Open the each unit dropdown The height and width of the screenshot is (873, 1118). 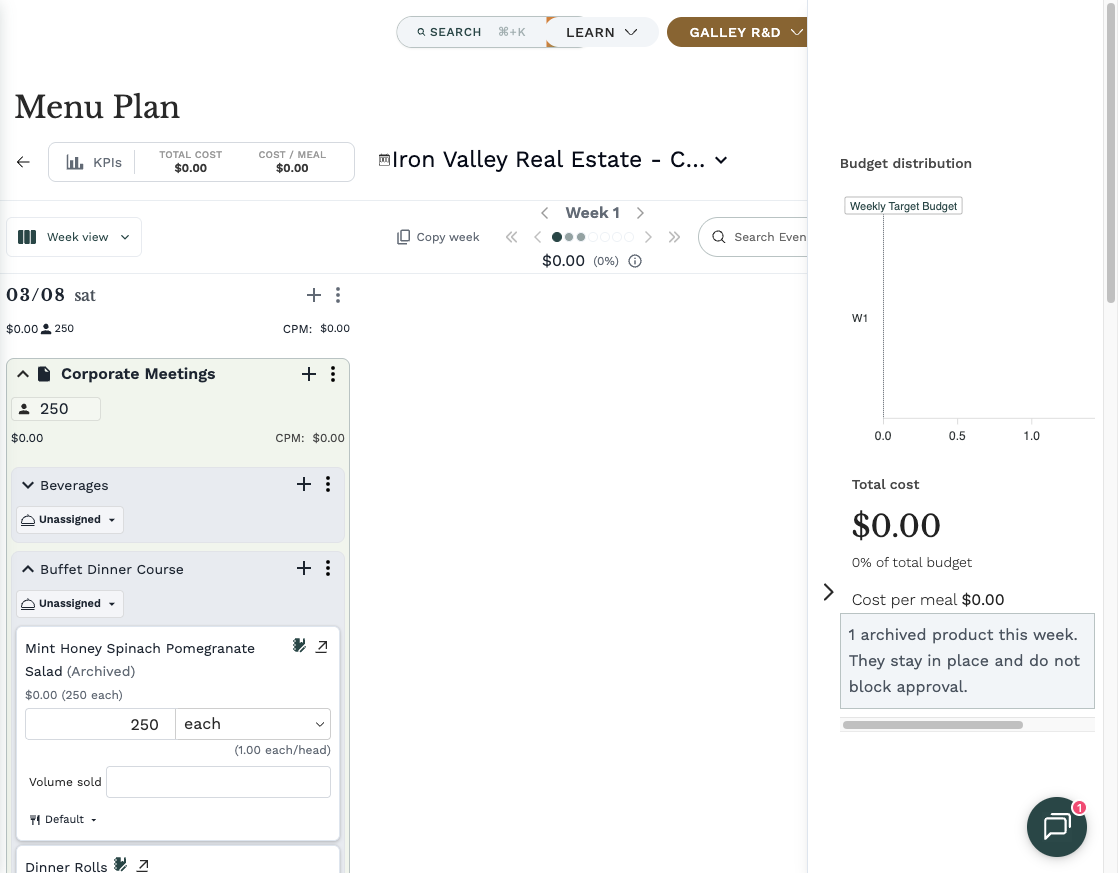coord(253,724)
